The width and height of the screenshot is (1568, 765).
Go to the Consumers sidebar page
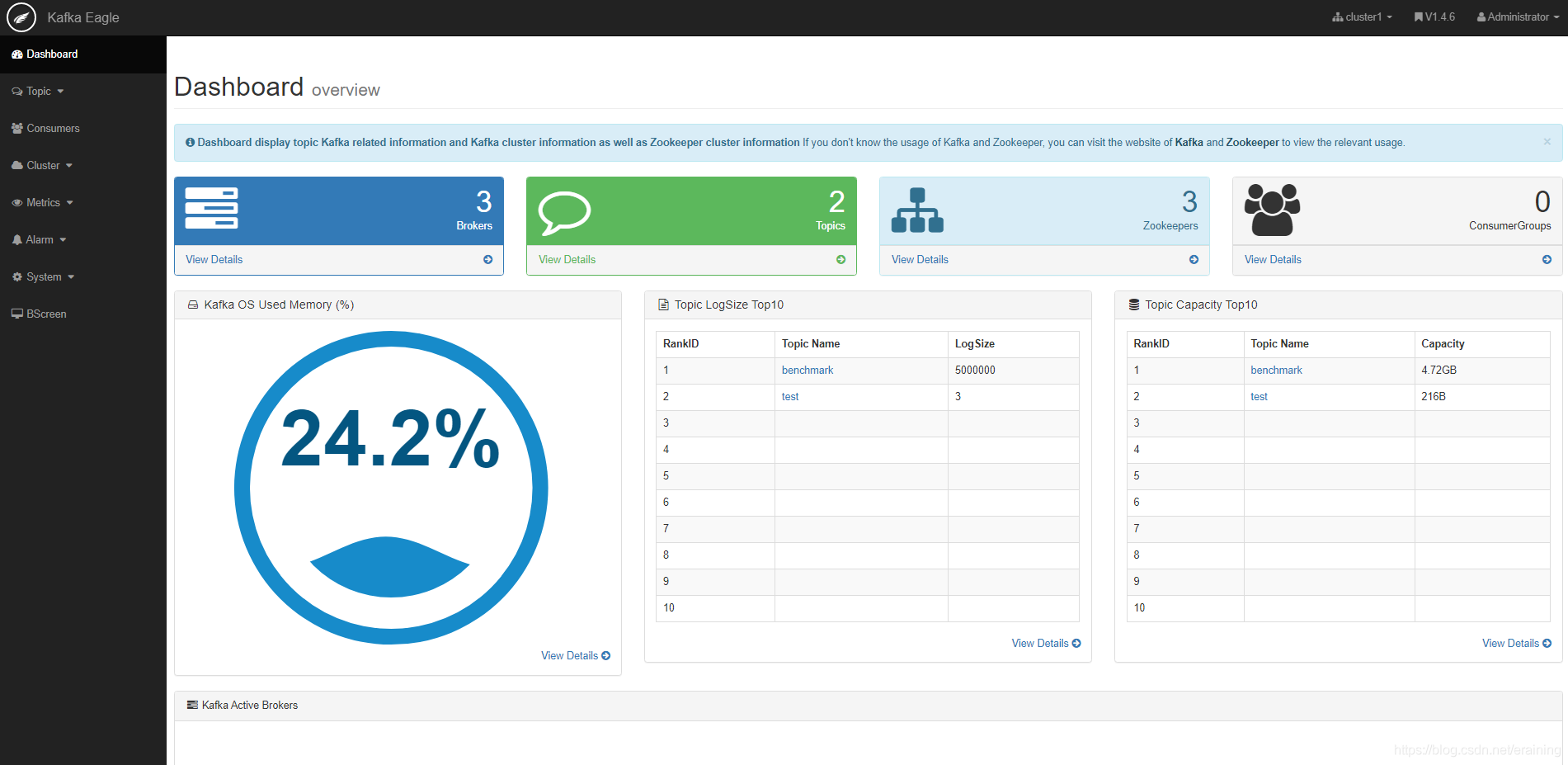click(83, 129)
